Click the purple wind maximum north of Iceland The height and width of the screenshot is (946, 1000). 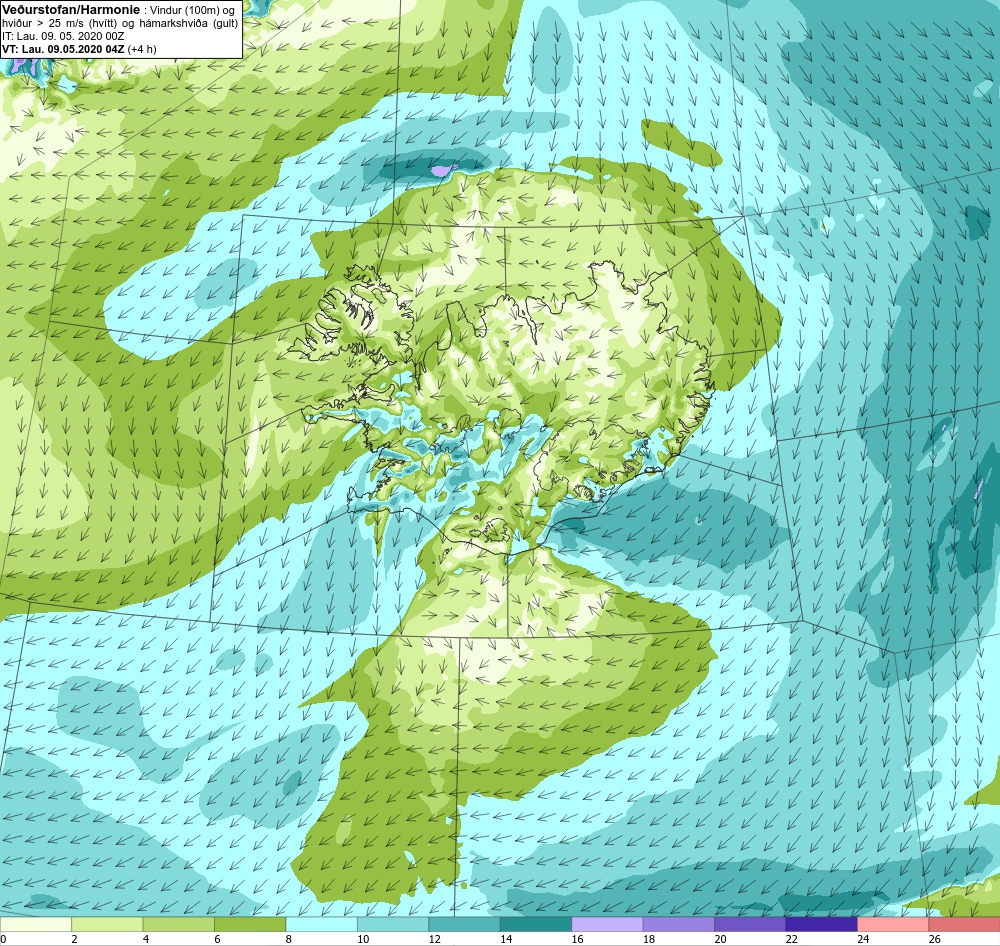tap(443, 170)
